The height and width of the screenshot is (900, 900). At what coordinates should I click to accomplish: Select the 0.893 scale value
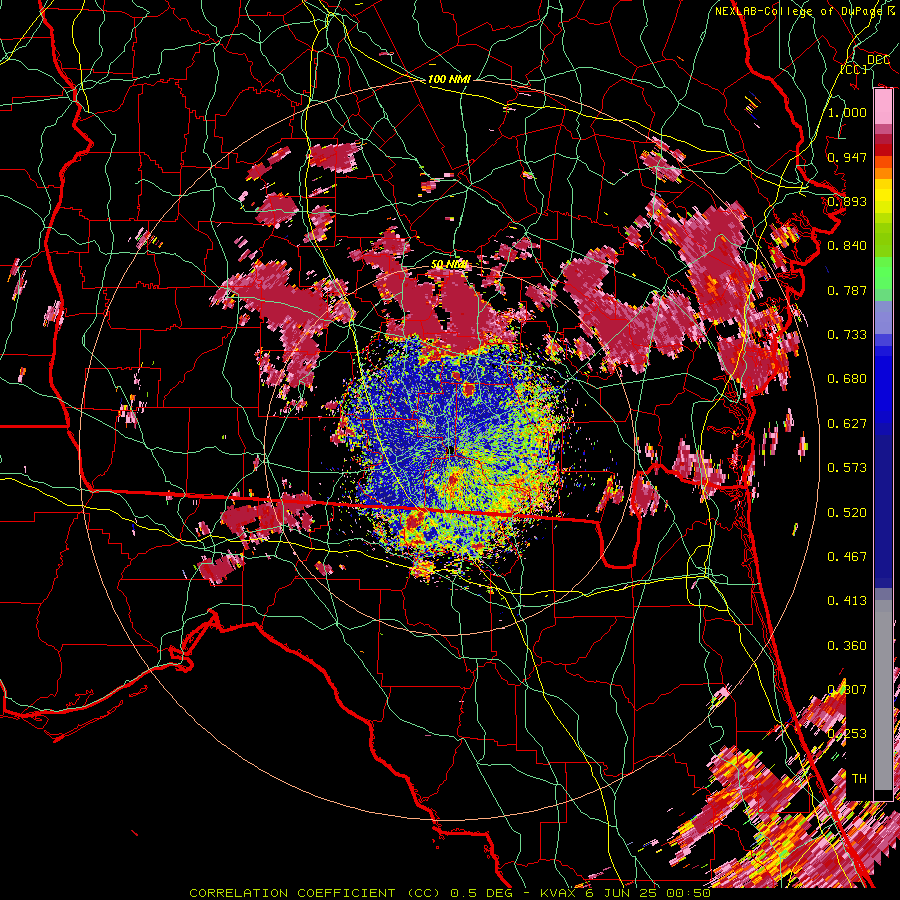click(x=847, y=201)
